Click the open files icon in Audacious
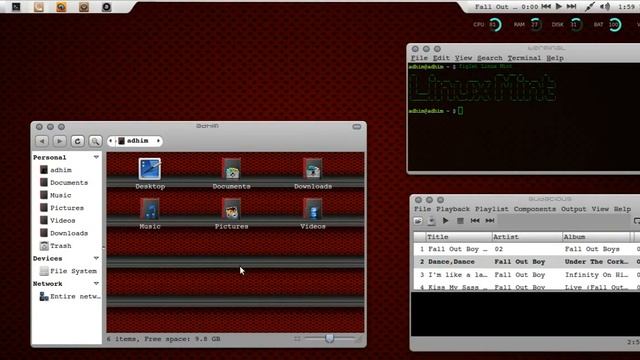640x360 pixels. coord(418,221)
